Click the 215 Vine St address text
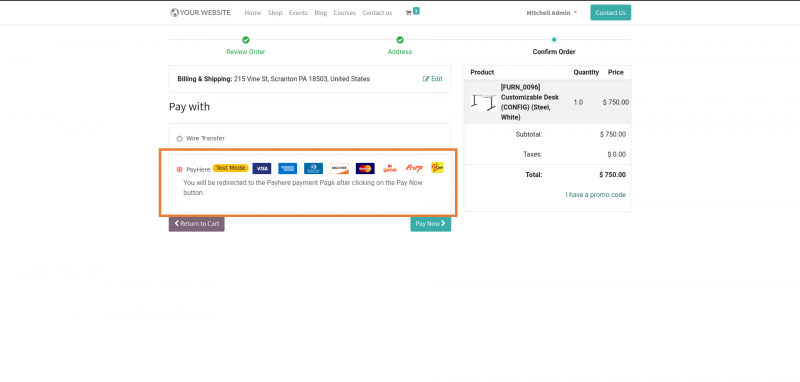The image size is (800, 382). click(x=302, y=79)
